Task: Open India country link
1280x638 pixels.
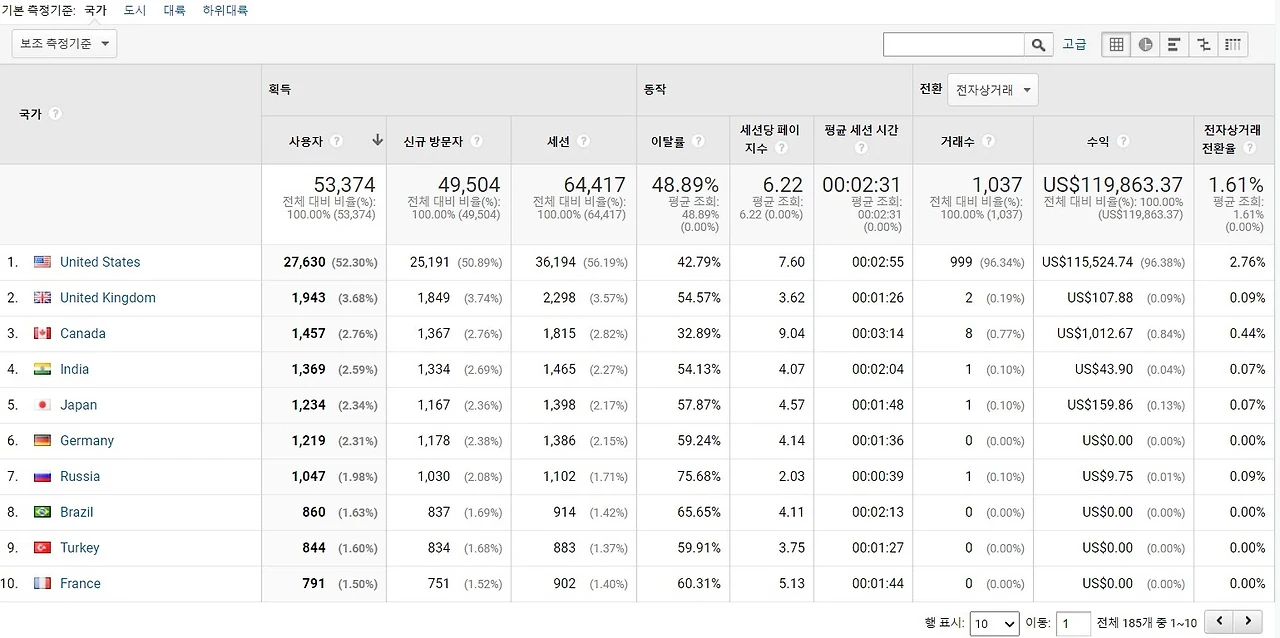Action: click(x=74, y=369)
